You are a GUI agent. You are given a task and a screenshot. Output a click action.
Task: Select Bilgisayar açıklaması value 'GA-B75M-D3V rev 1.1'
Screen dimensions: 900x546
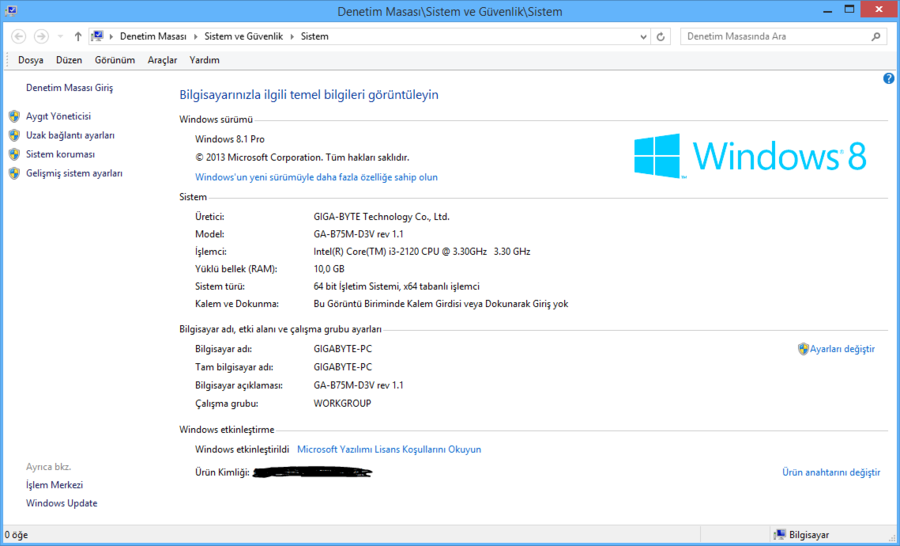pyautogui.click(x=358, y=385)
